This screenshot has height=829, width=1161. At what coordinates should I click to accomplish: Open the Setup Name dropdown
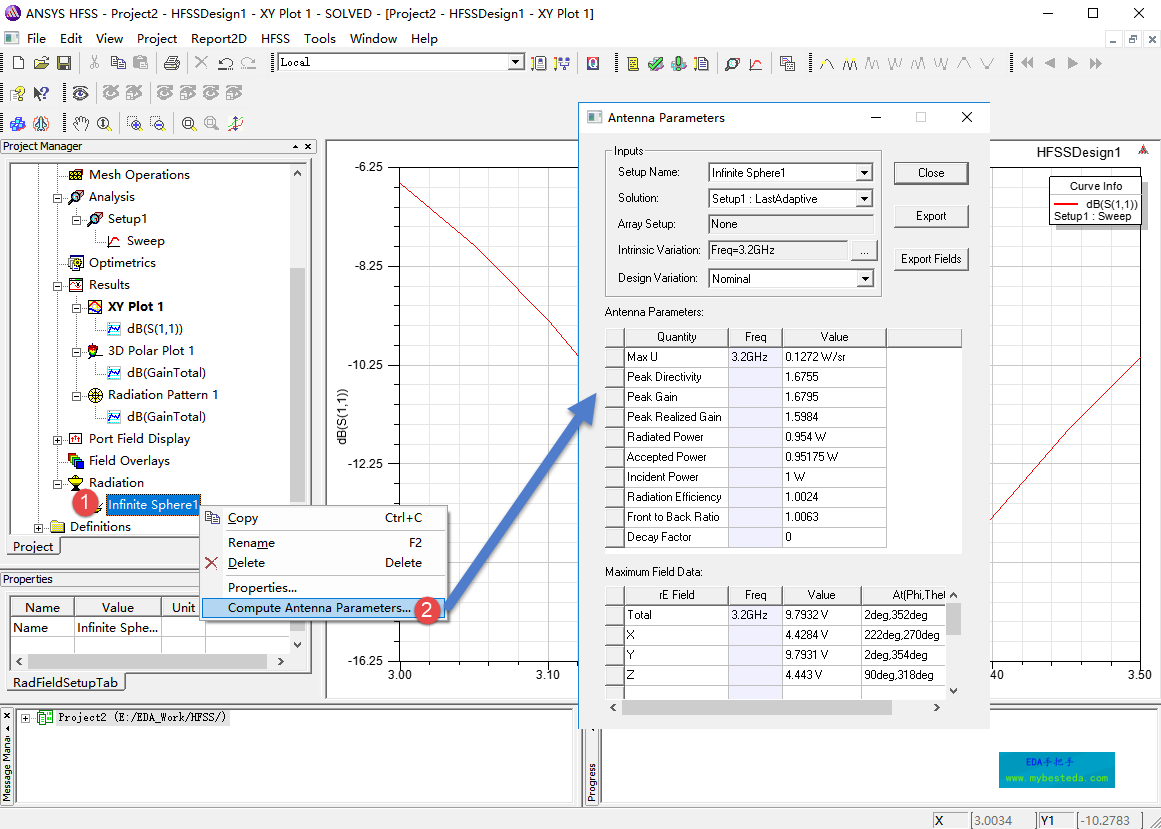[864, 173]
